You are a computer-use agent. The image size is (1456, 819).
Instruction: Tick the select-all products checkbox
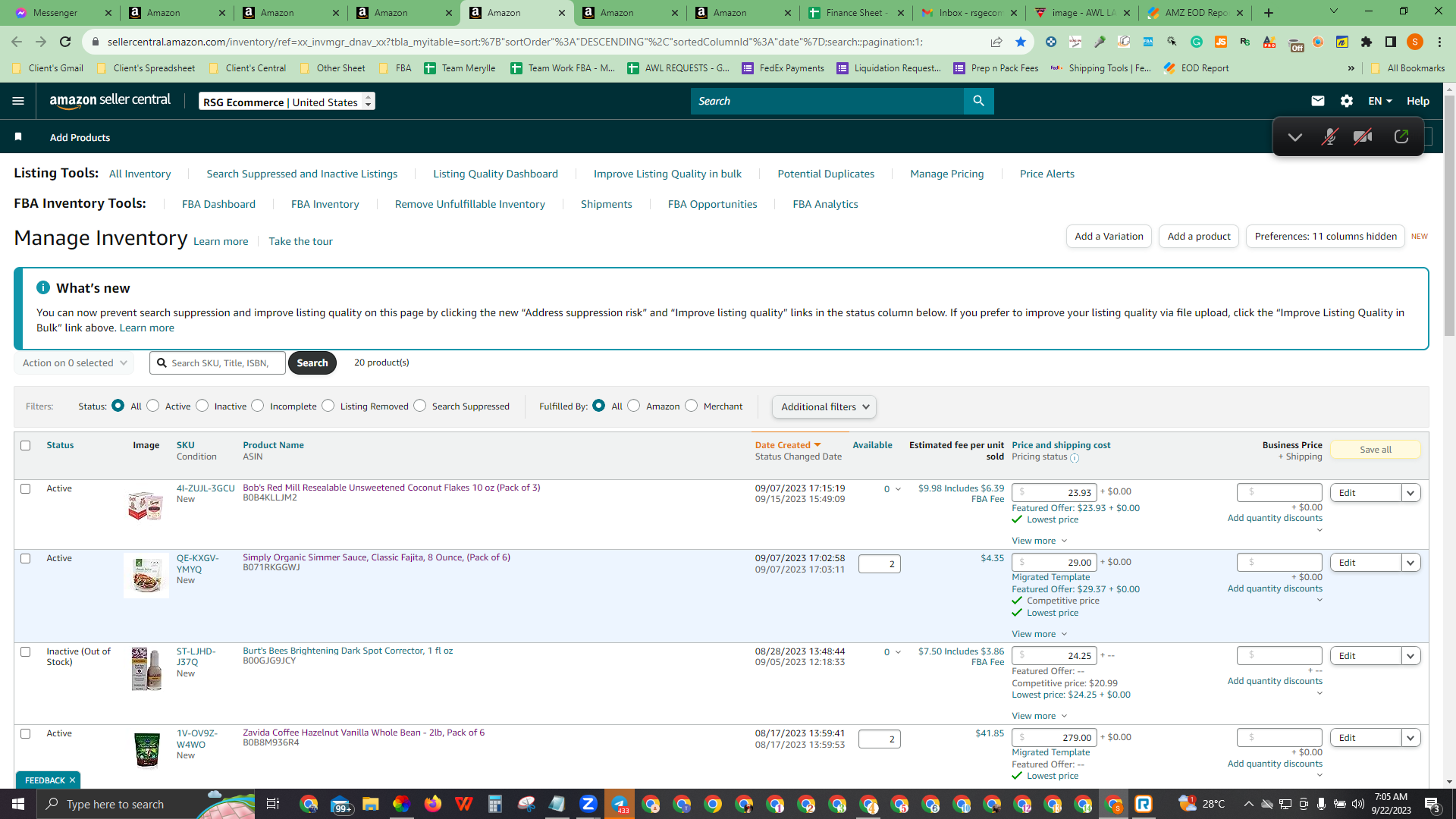[26, 445]
